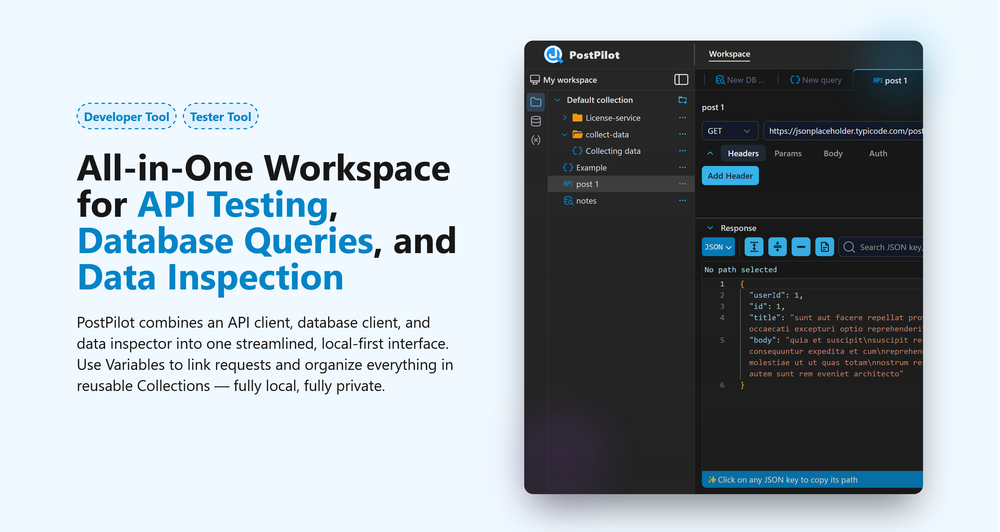Open the more options of post 1 row
Viewport: 1000px width, 532px height.
click(x=682, y=184)
